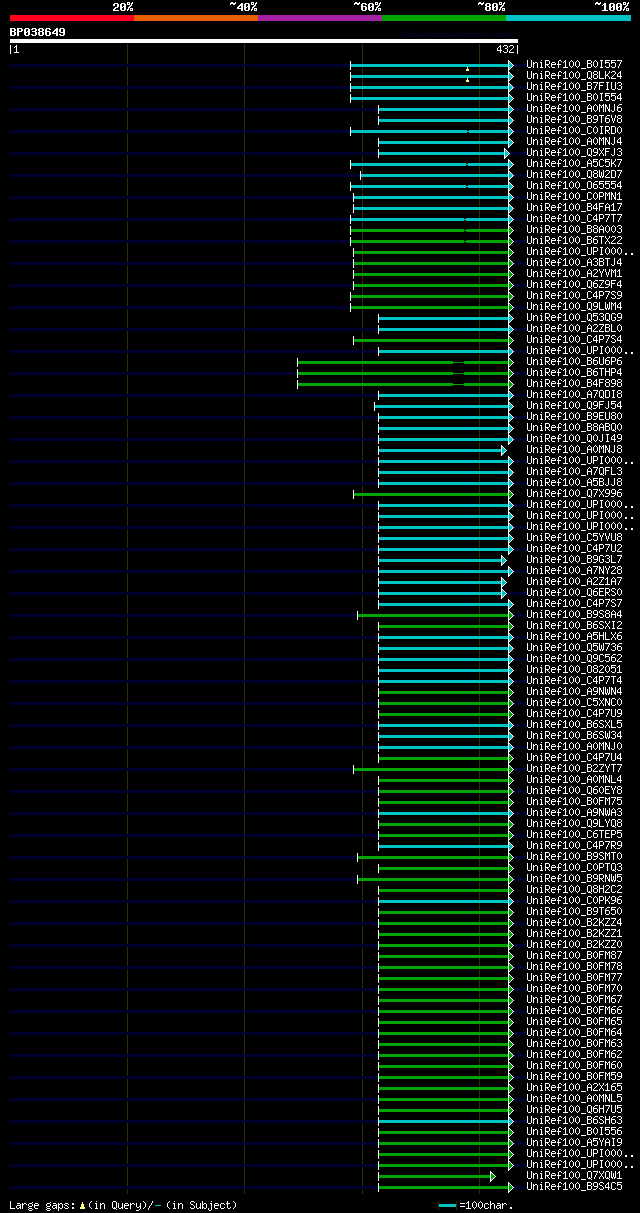Select the UniRef100_C5YVU8 label
Viewport: 640px width, 1213px height.
click(x=574, y=537)
